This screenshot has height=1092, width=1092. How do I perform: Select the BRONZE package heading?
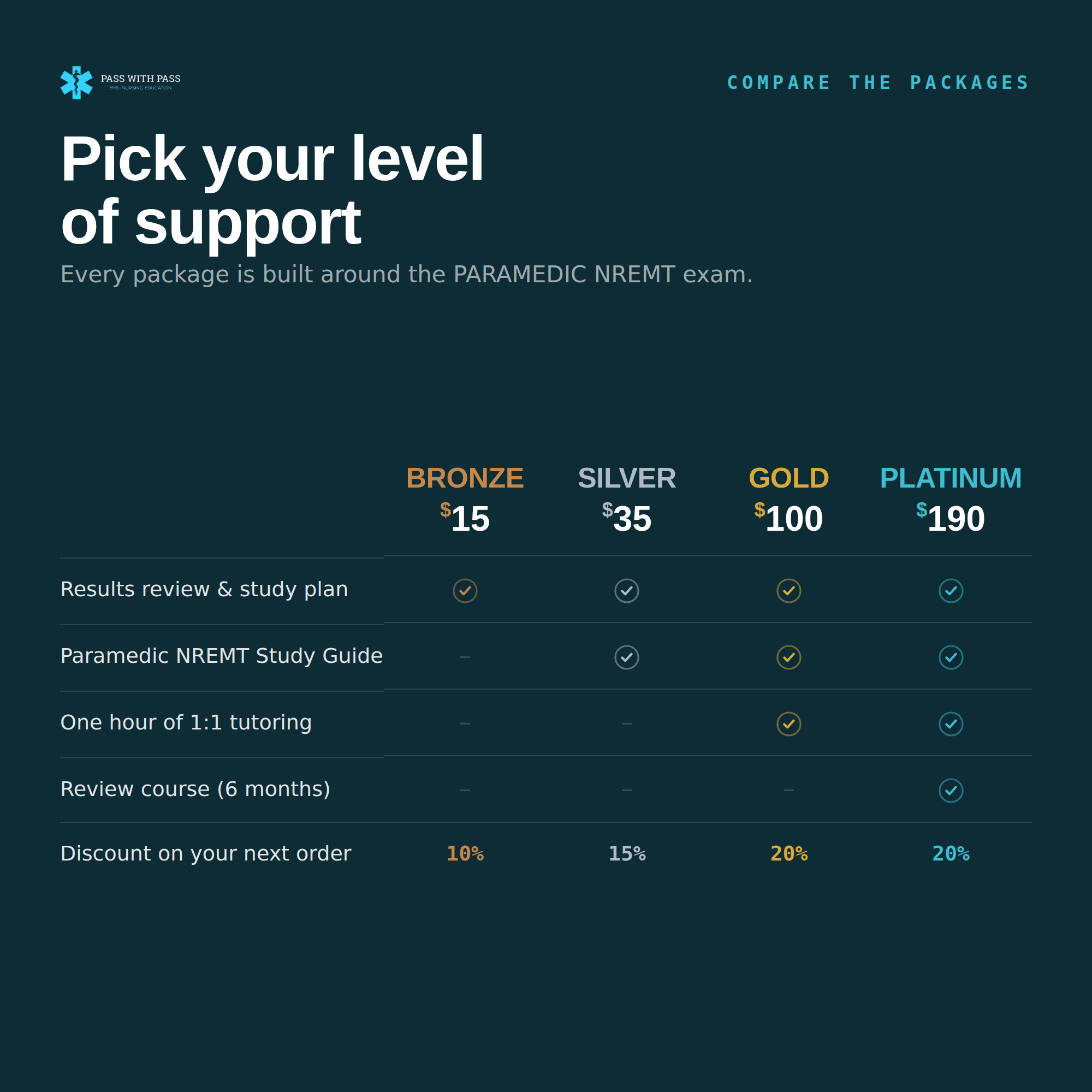coord(465,478)
